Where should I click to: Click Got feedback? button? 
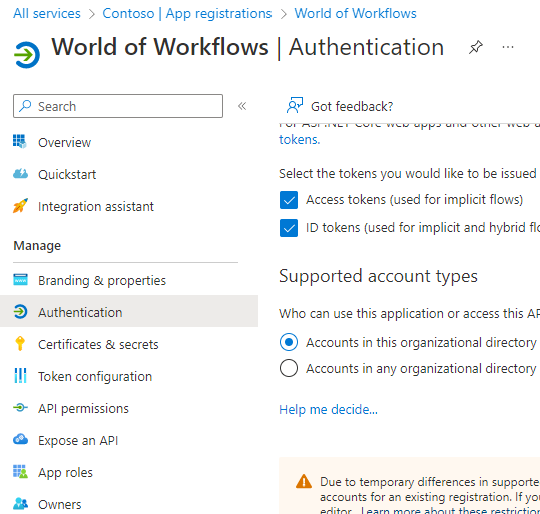point(340,106)
